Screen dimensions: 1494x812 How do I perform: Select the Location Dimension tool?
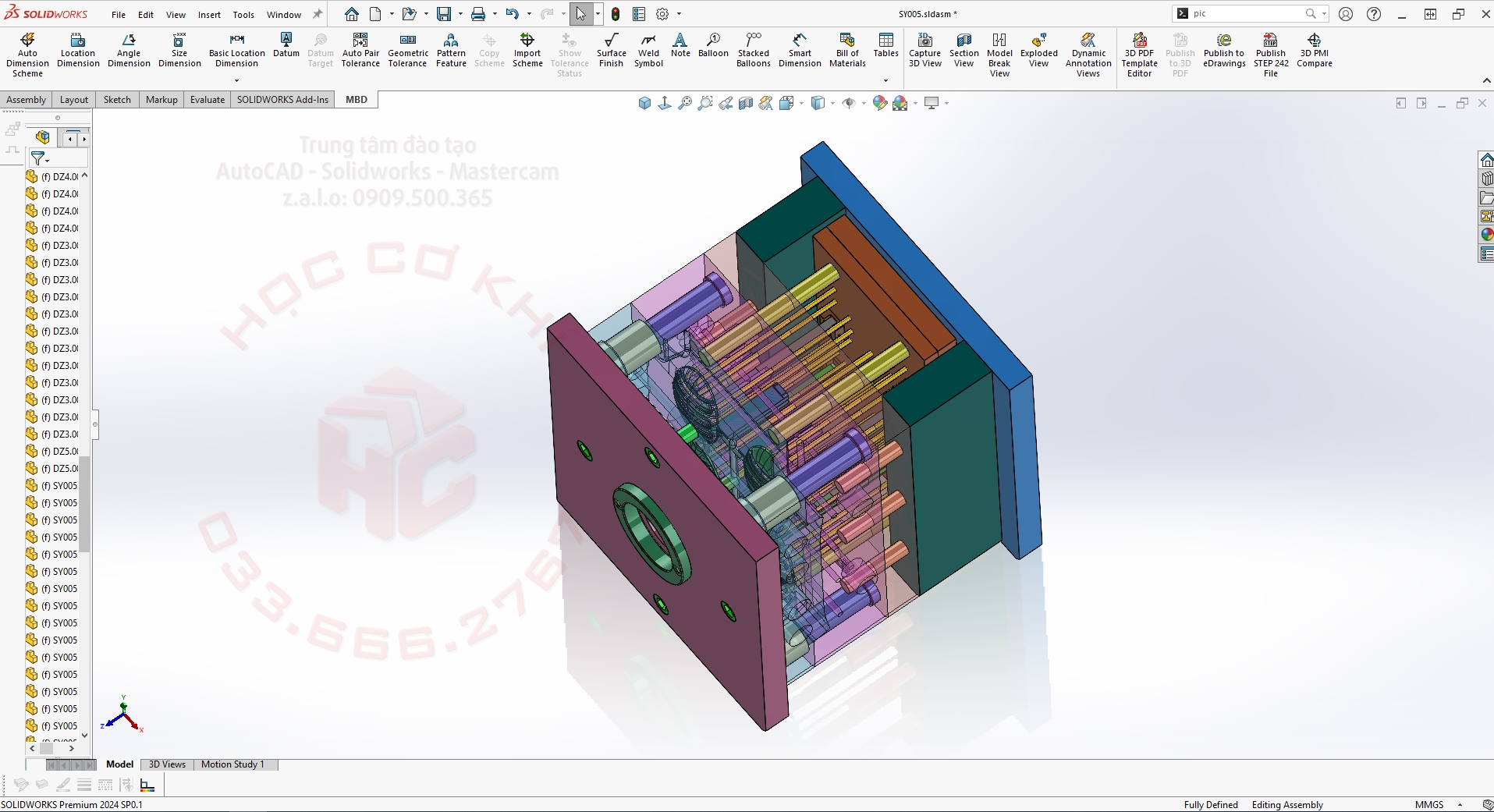pos(78,50)
